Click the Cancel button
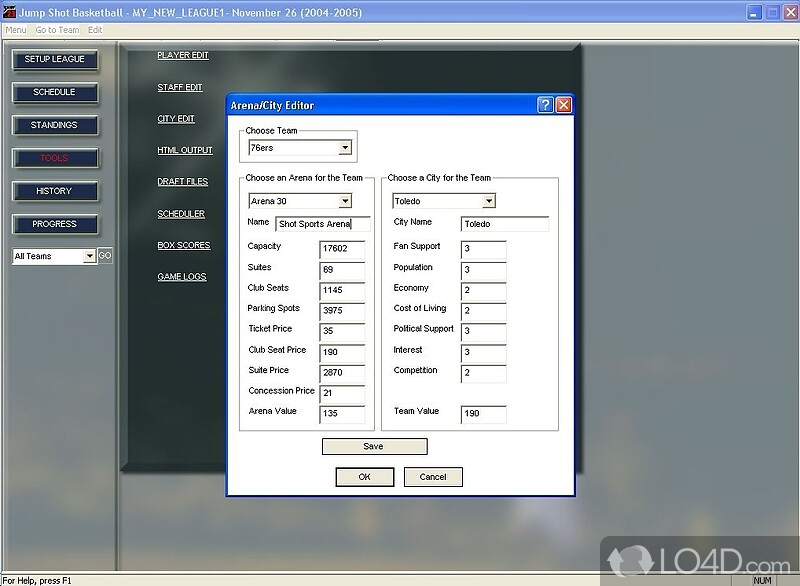 tap(433, 477)
